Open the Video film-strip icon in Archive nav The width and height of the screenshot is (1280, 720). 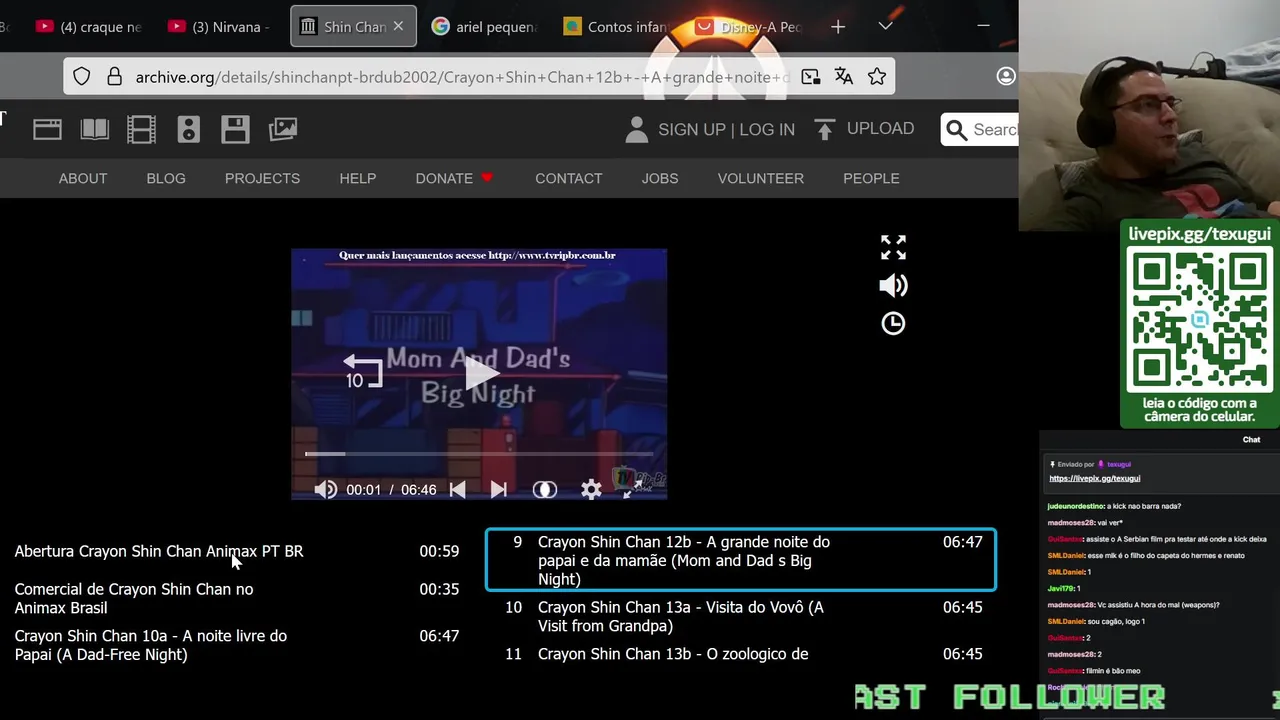141,129
